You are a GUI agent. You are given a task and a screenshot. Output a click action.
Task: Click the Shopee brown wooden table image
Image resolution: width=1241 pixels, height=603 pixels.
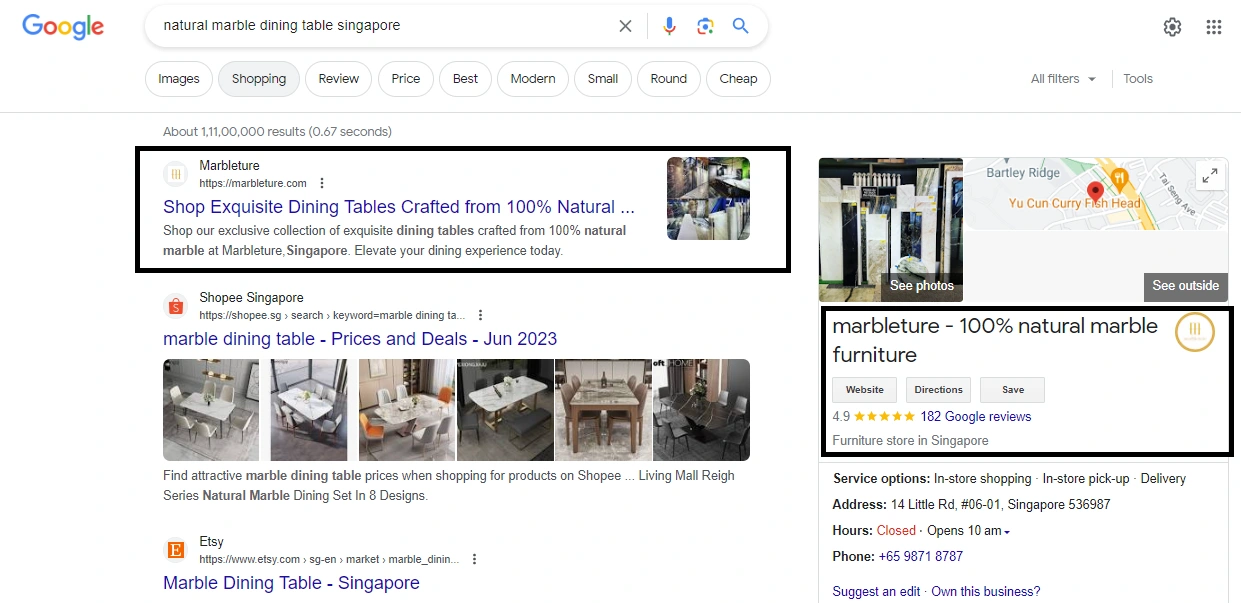click(603, 410)
